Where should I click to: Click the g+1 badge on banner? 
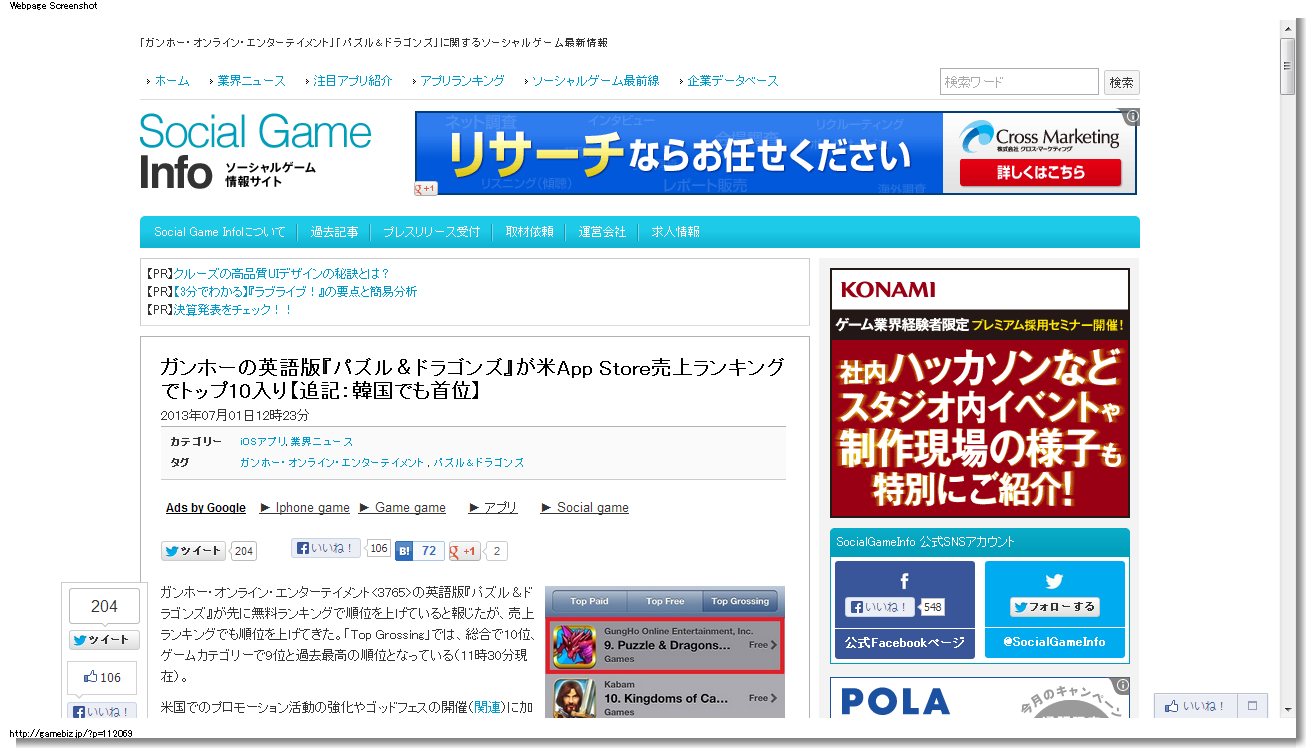click(426, 188)
